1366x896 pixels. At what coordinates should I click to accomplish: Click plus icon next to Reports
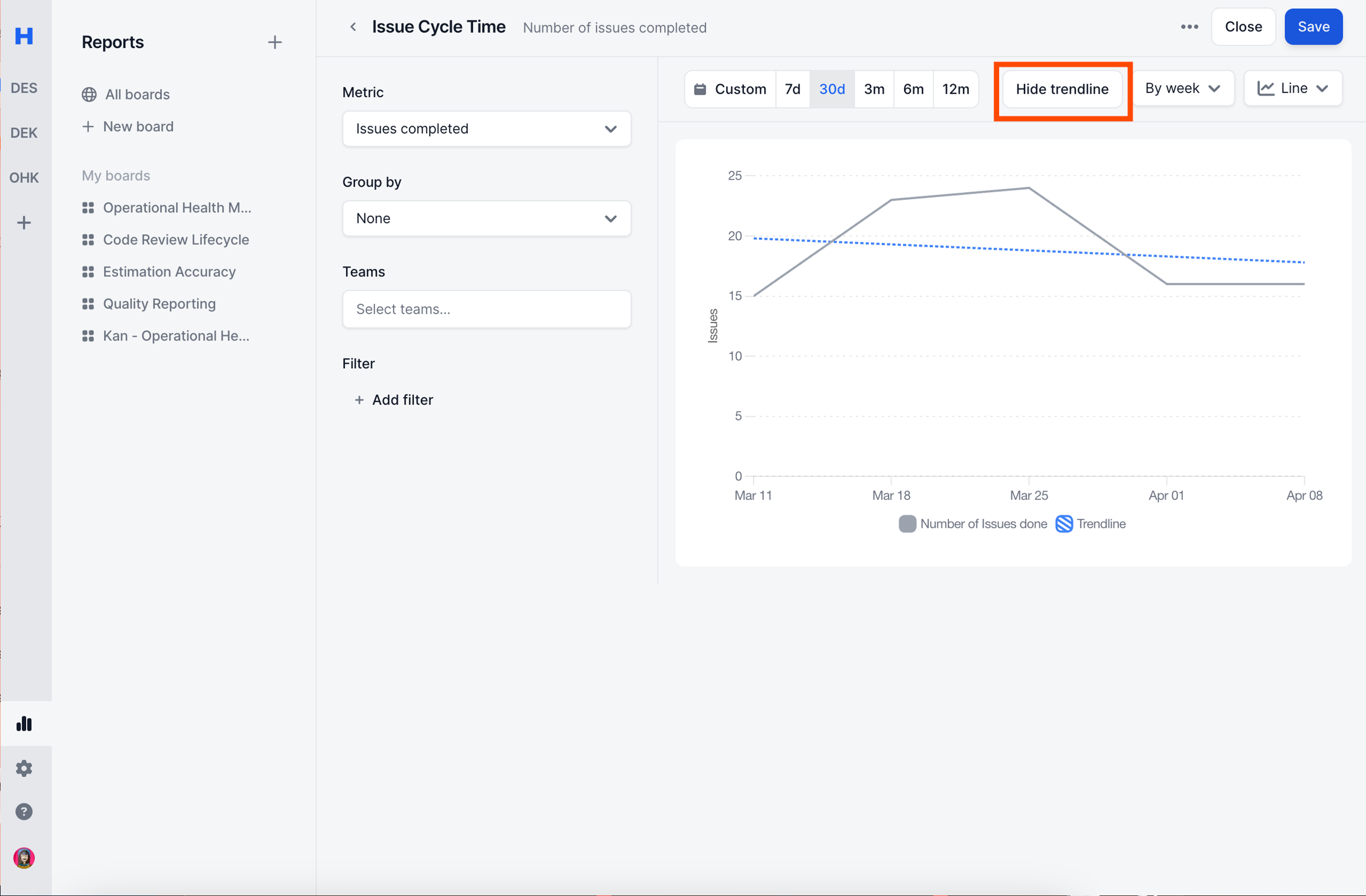[275, 42]
